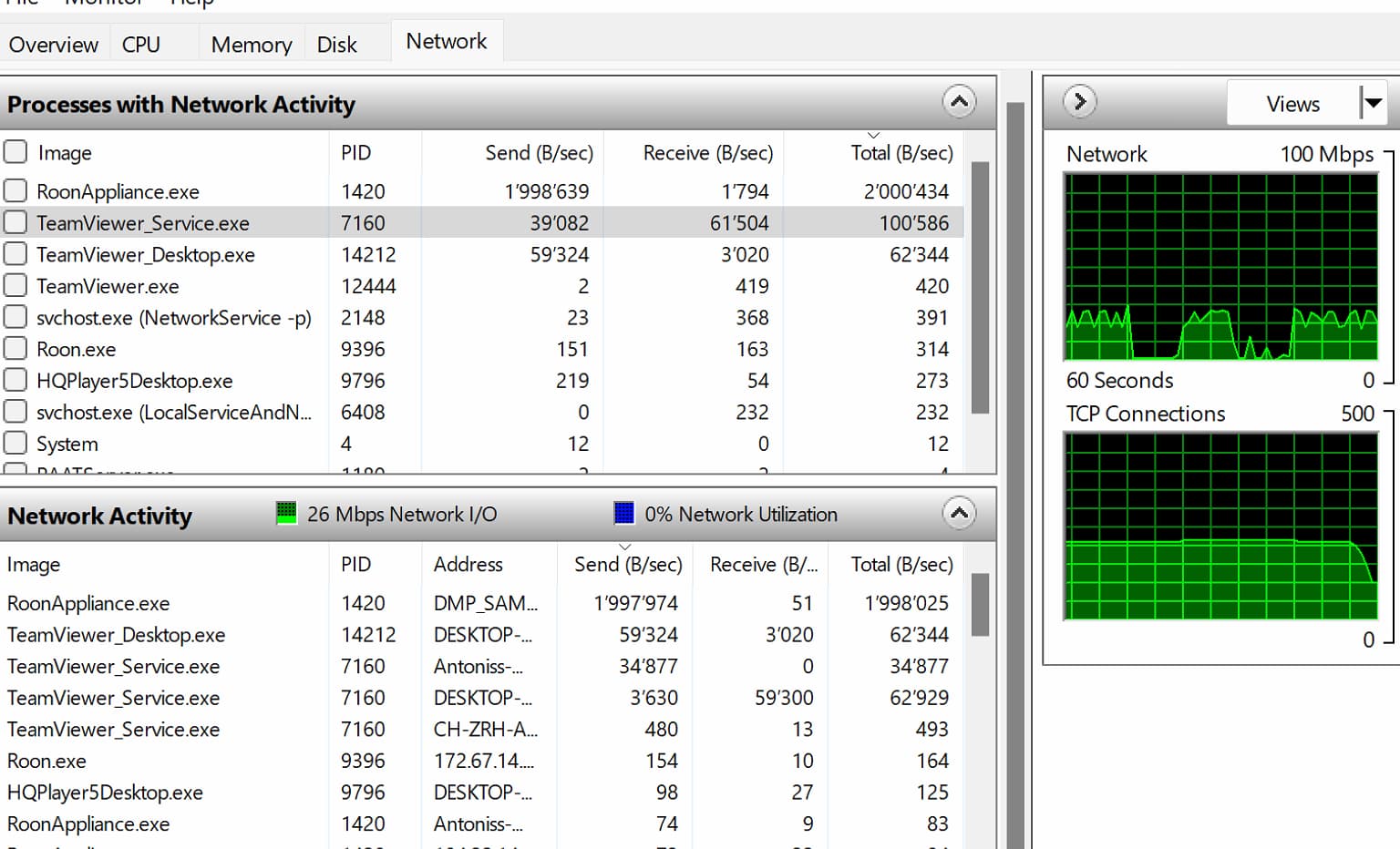Screen dimensions: 1400x849
Task: Click the 0% Network Utilization label
Action: click(x=741, y=514)
